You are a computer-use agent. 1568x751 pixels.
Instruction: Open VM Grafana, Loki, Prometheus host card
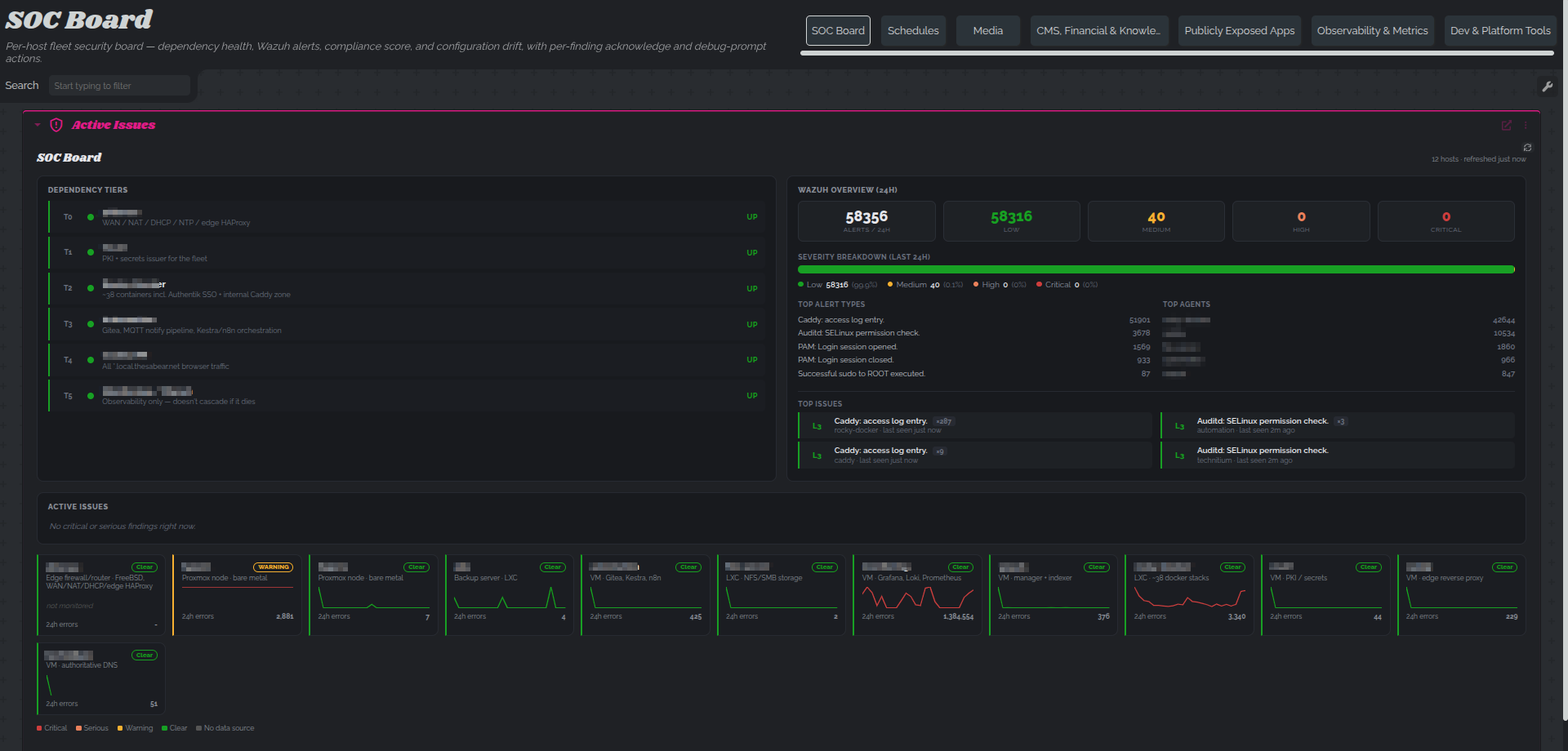(917, 595)
